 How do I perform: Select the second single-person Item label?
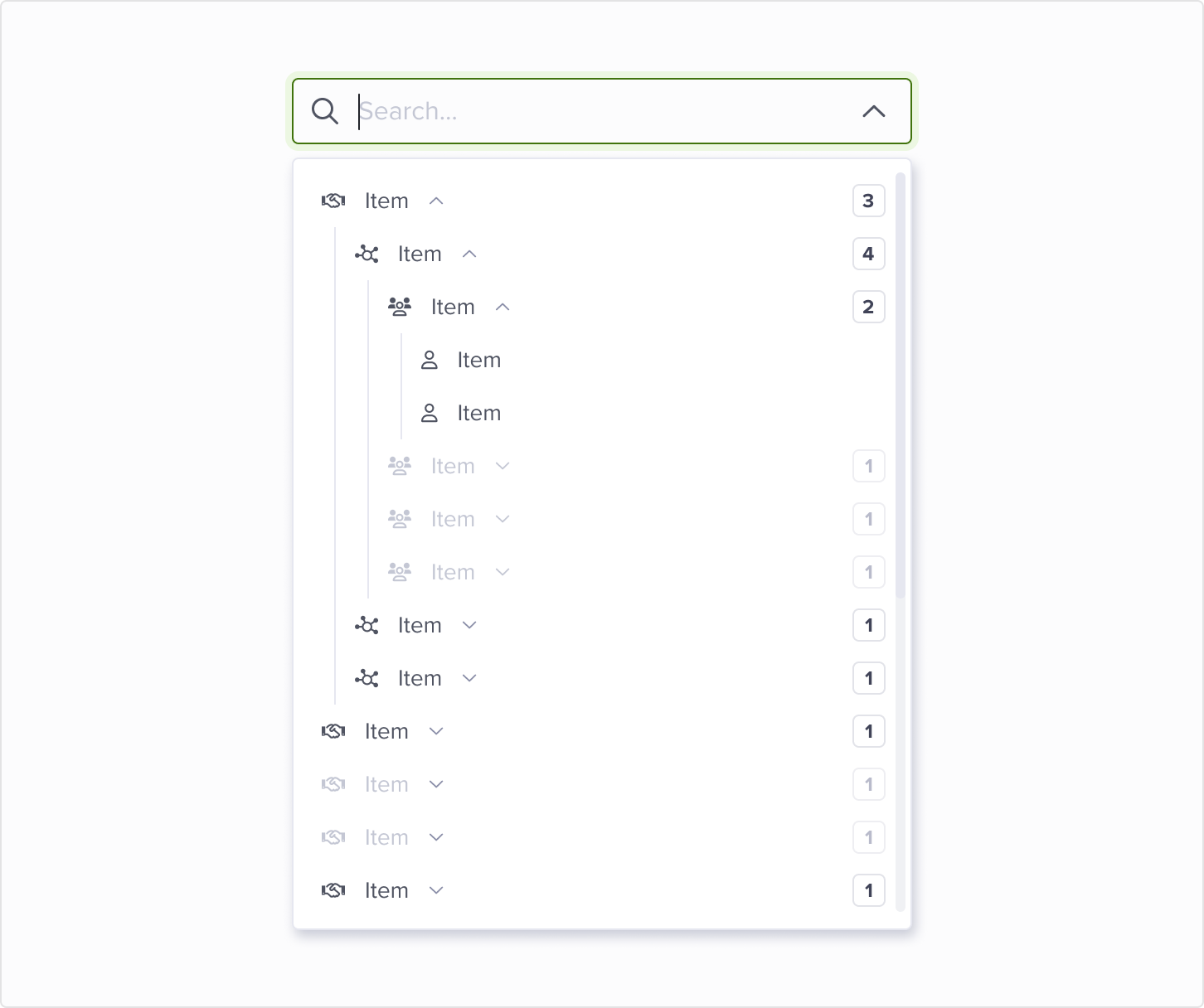click(479, 413)
